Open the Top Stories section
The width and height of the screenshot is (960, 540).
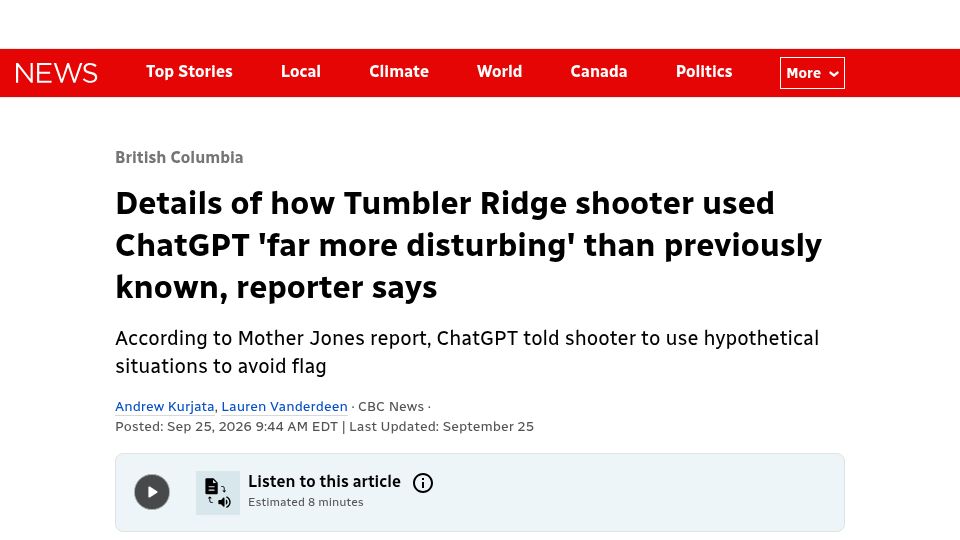[189, 72]
